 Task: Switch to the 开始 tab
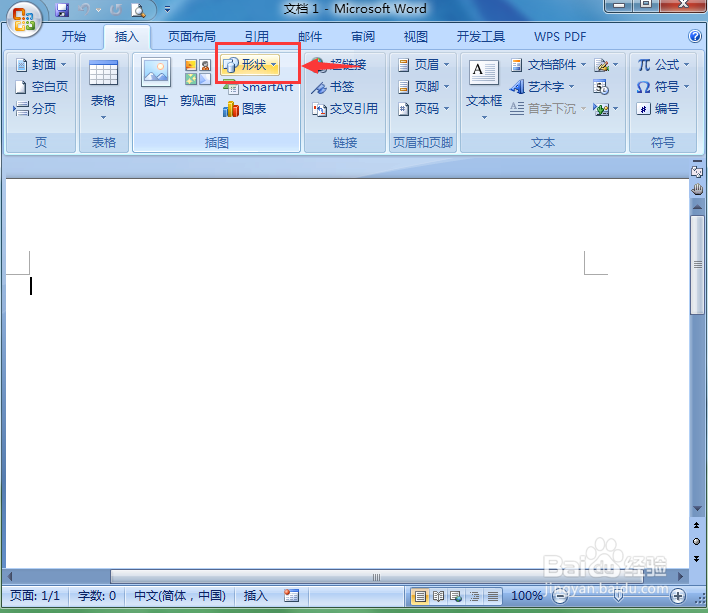74,37
